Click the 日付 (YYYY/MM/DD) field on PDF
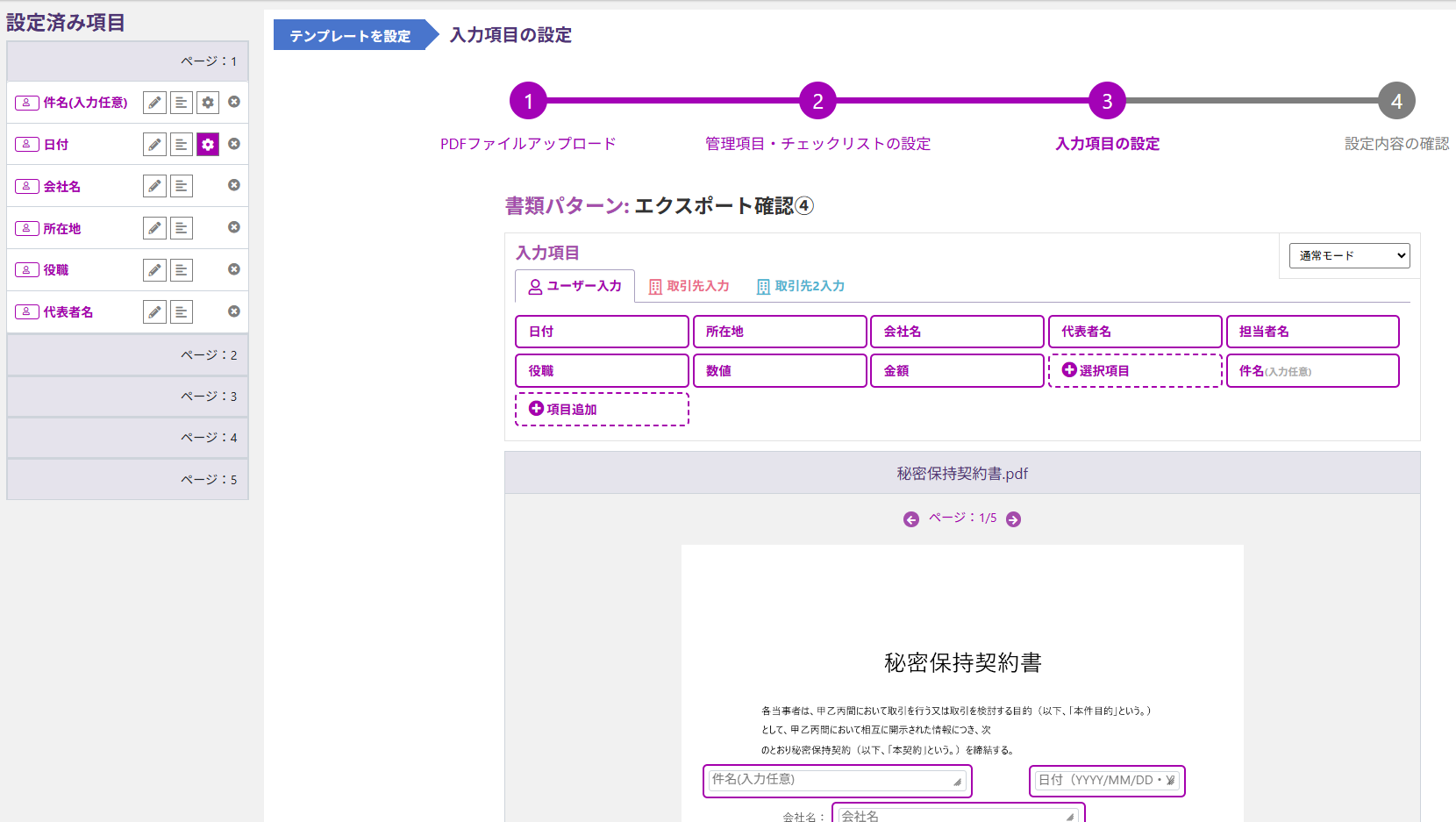 point(1107,781)
